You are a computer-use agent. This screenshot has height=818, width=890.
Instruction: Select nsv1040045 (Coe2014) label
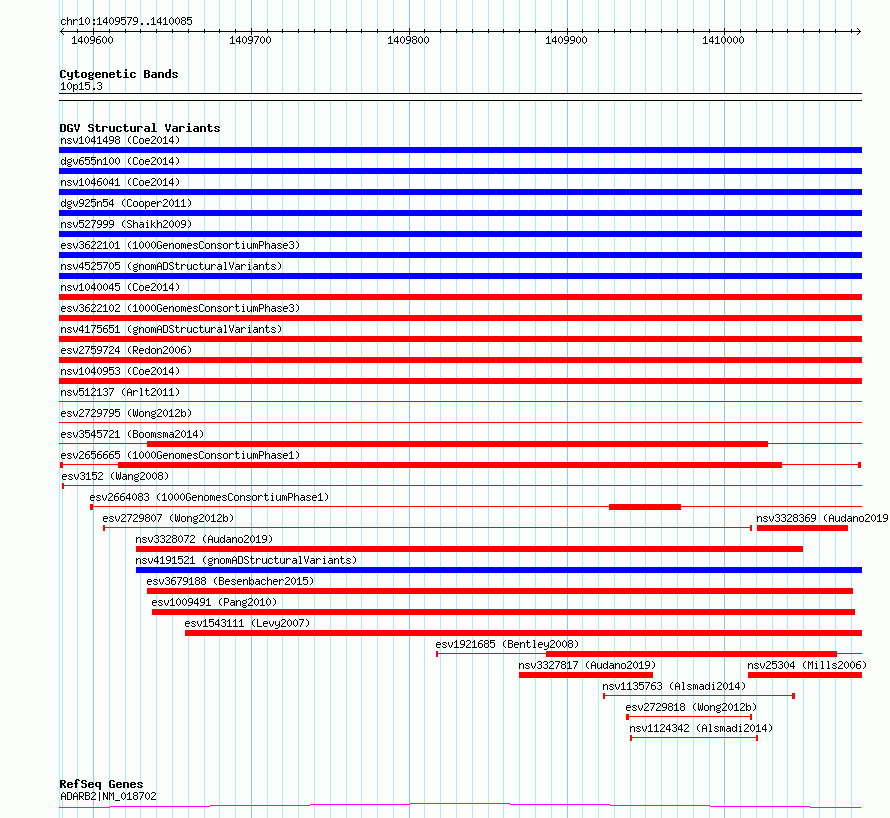(120, 287)
